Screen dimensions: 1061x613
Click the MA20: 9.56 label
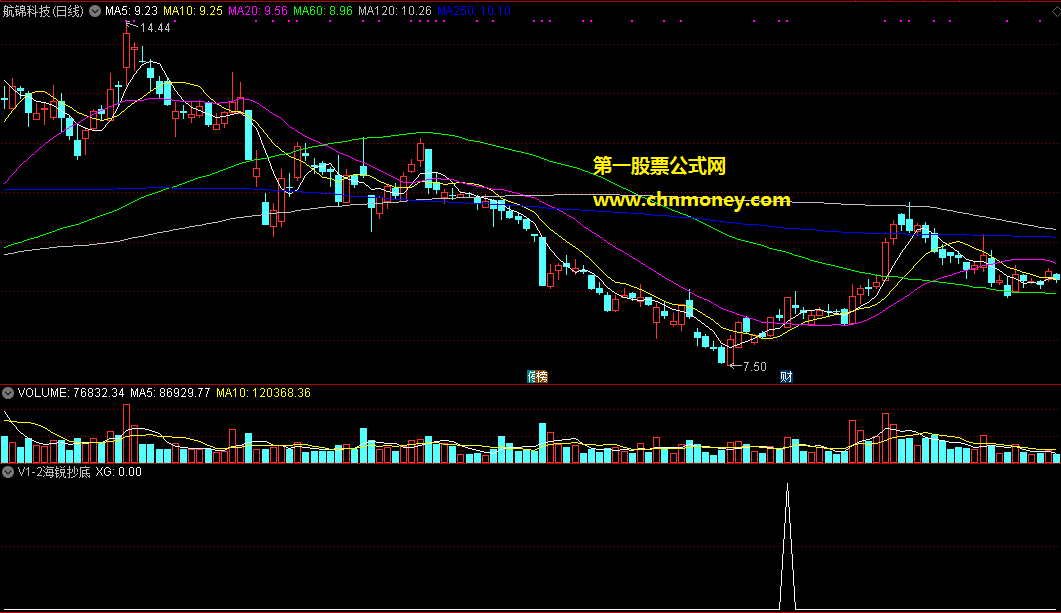click(258, 11)
